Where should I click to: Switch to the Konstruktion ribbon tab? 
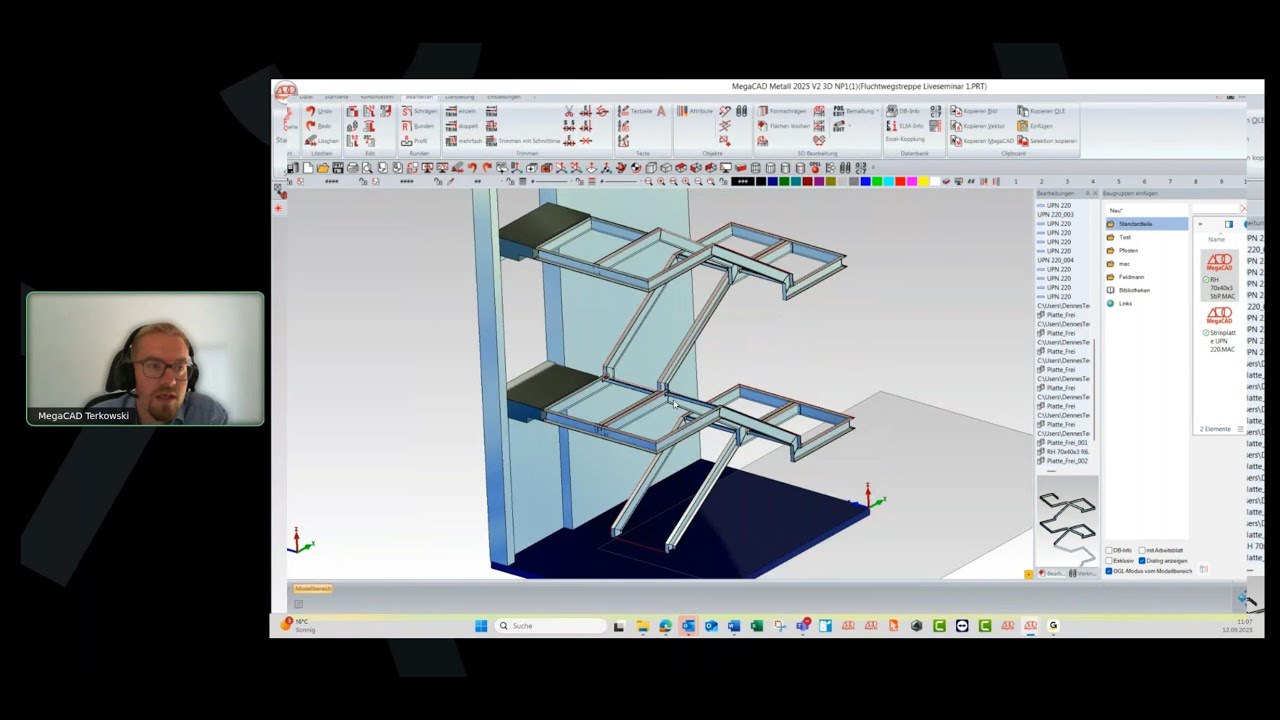pos(377,97)
